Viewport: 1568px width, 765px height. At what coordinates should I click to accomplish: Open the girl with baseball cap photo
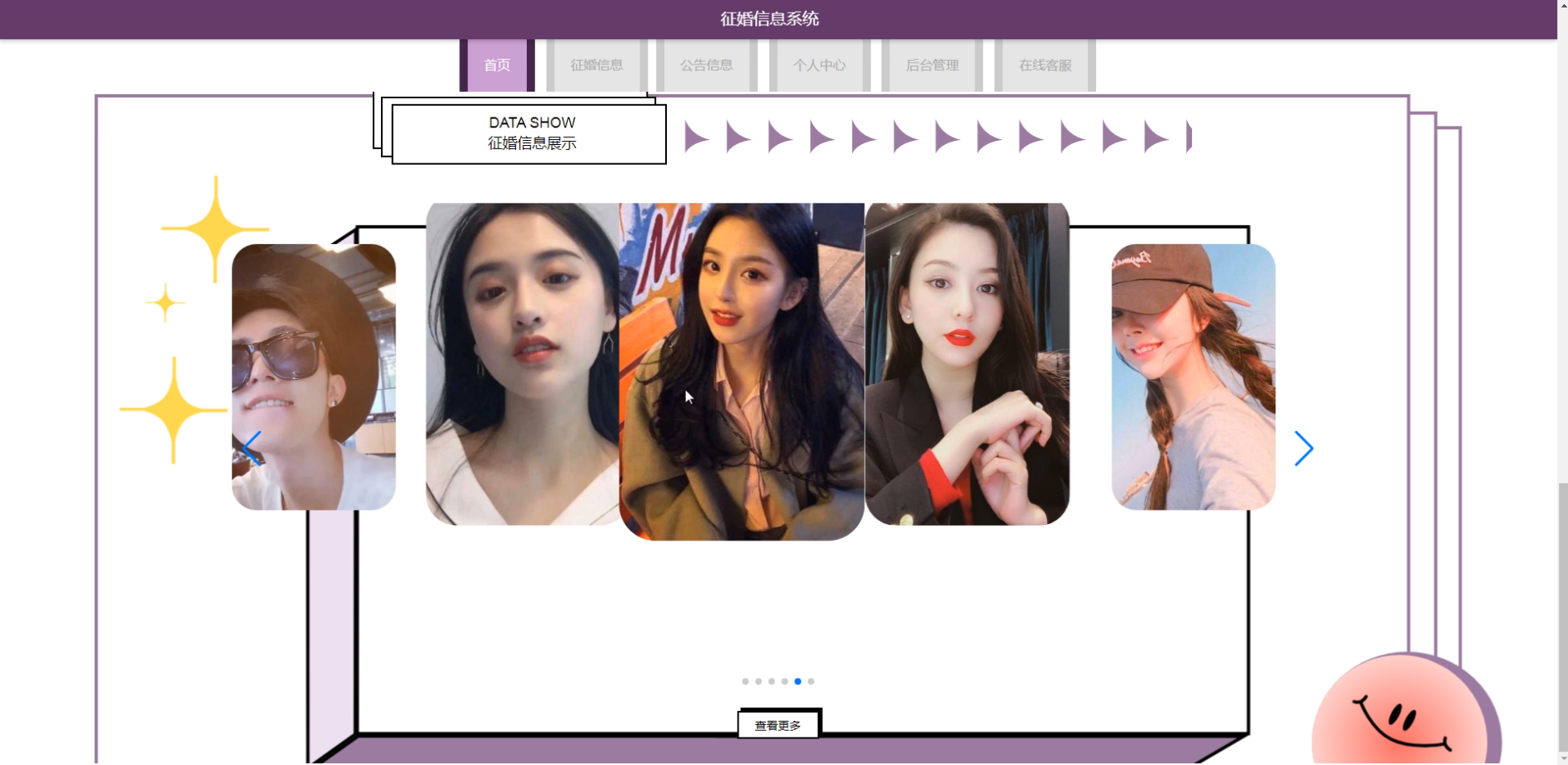coord(1194,377)
